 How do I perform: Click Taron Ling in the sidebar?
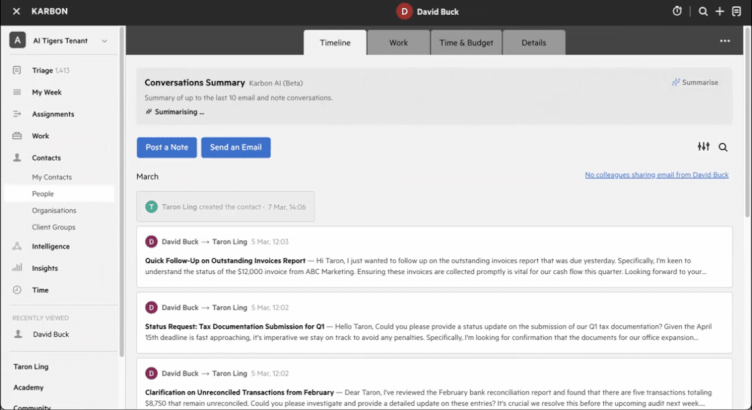31,366
